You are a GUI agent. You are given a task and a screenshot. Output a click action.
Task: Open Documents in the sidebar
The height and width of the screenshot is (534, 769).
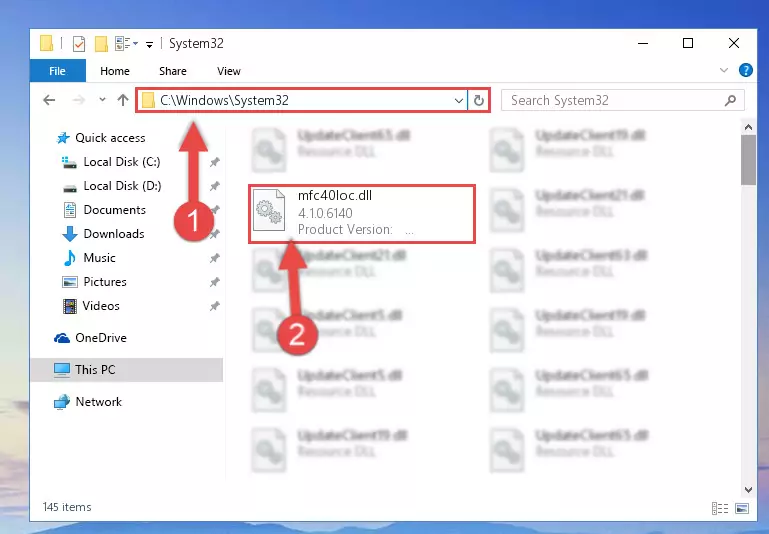[x=114, y=210]
